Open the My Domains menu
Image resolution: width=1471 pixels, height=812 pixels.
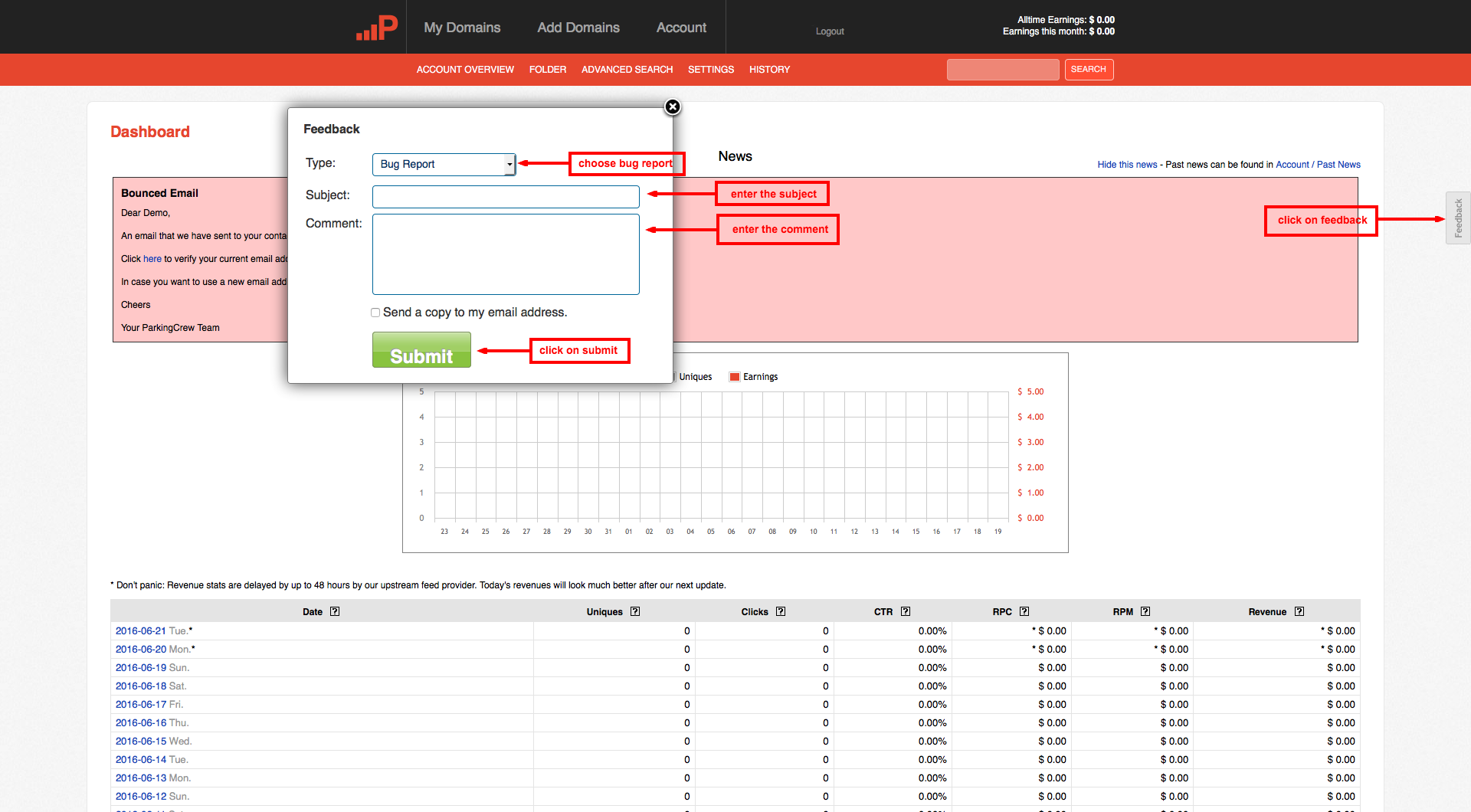[462, 28]
